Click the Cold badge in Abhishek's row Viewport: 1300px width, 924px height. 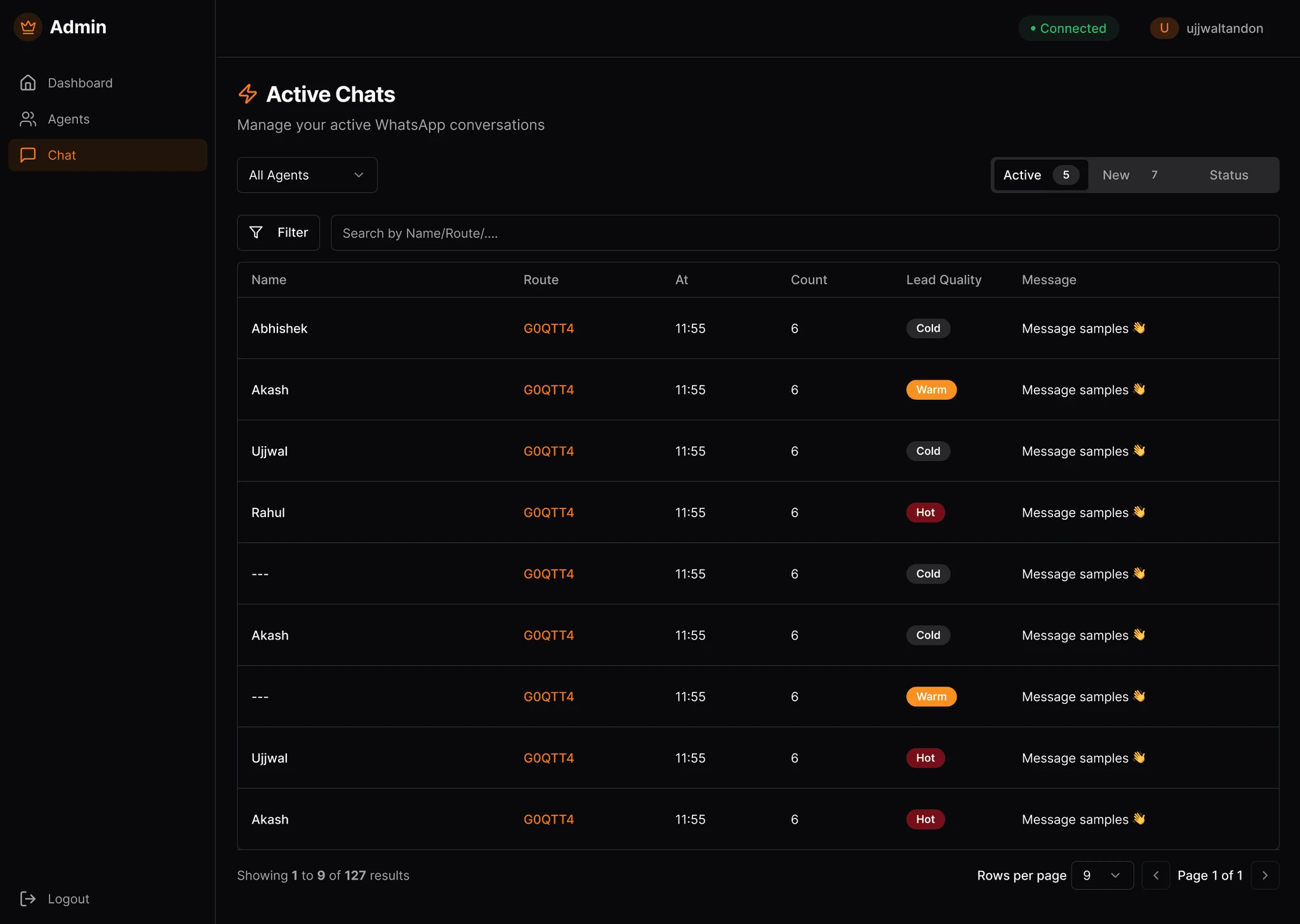(928, 329)
